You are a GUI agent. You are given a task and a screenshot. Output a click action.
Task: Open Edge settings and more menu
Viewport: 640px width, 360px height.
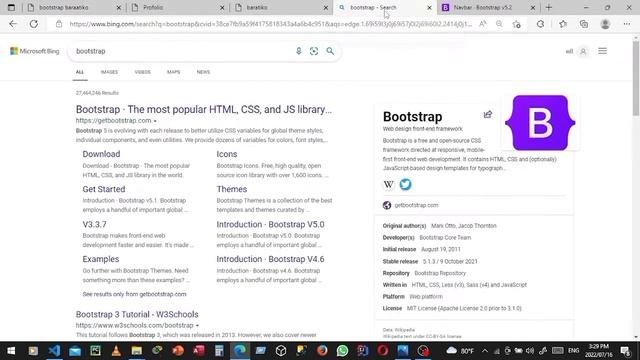pyautogui.click(x=627, y=24)
